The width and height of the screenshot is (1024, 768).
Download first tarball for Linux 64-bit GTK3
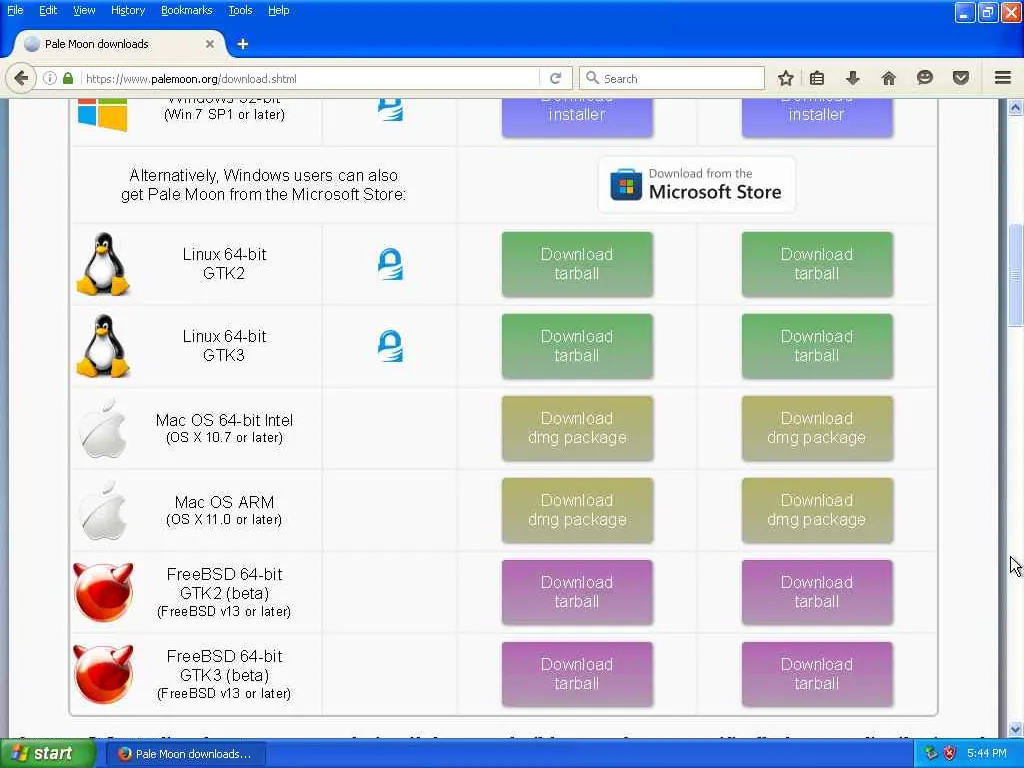(577, 346)
